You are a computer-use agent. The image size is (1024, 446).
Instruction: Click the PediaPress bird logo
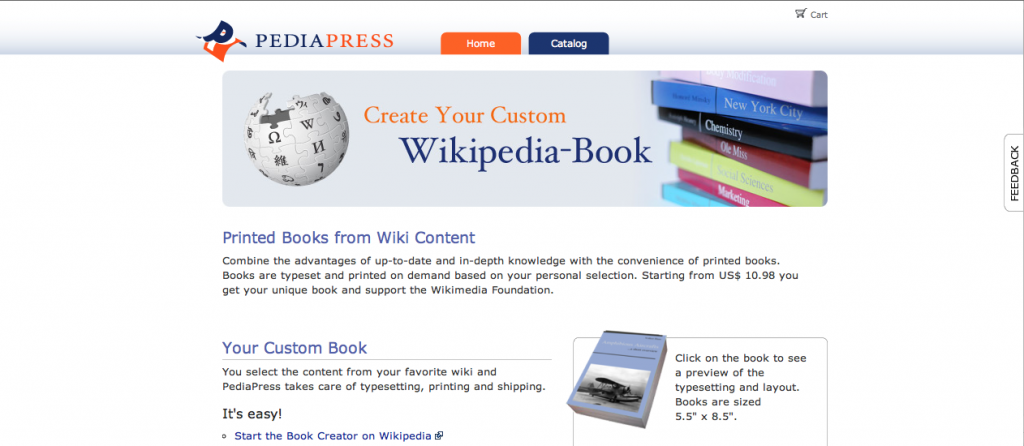click(x=221, y=40)
